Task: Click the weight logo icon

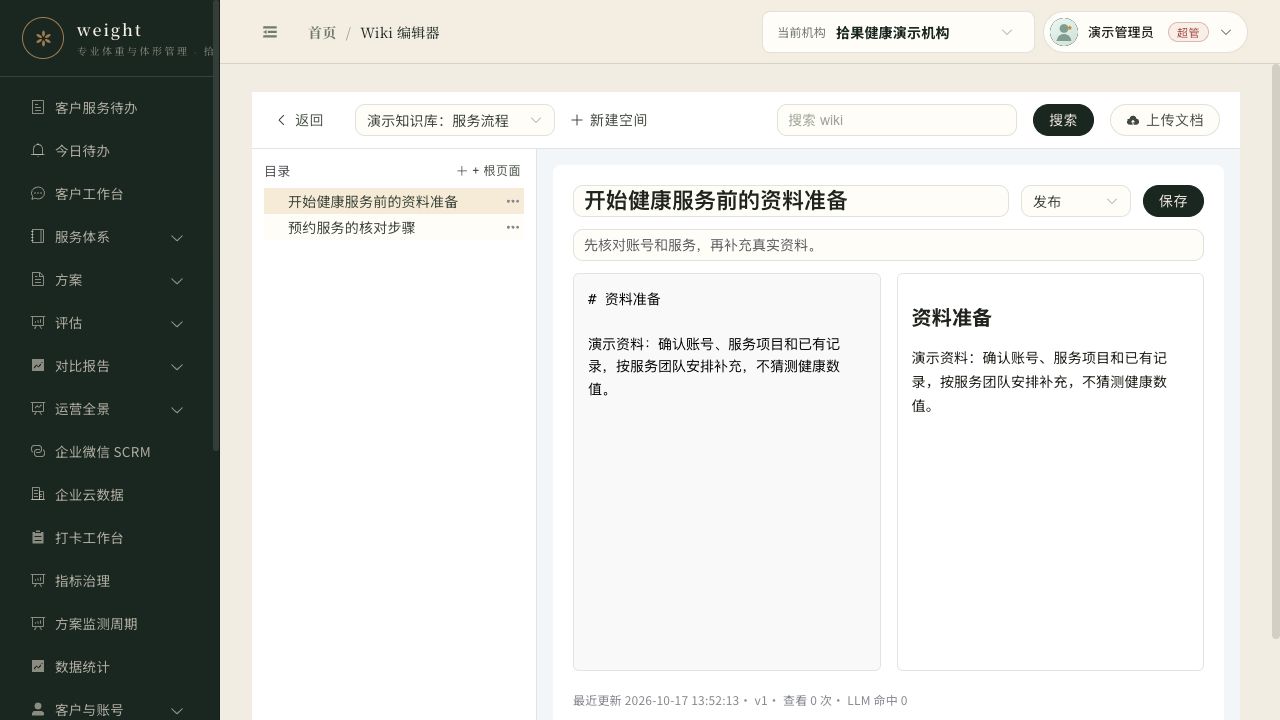Action: coord(43,38)
